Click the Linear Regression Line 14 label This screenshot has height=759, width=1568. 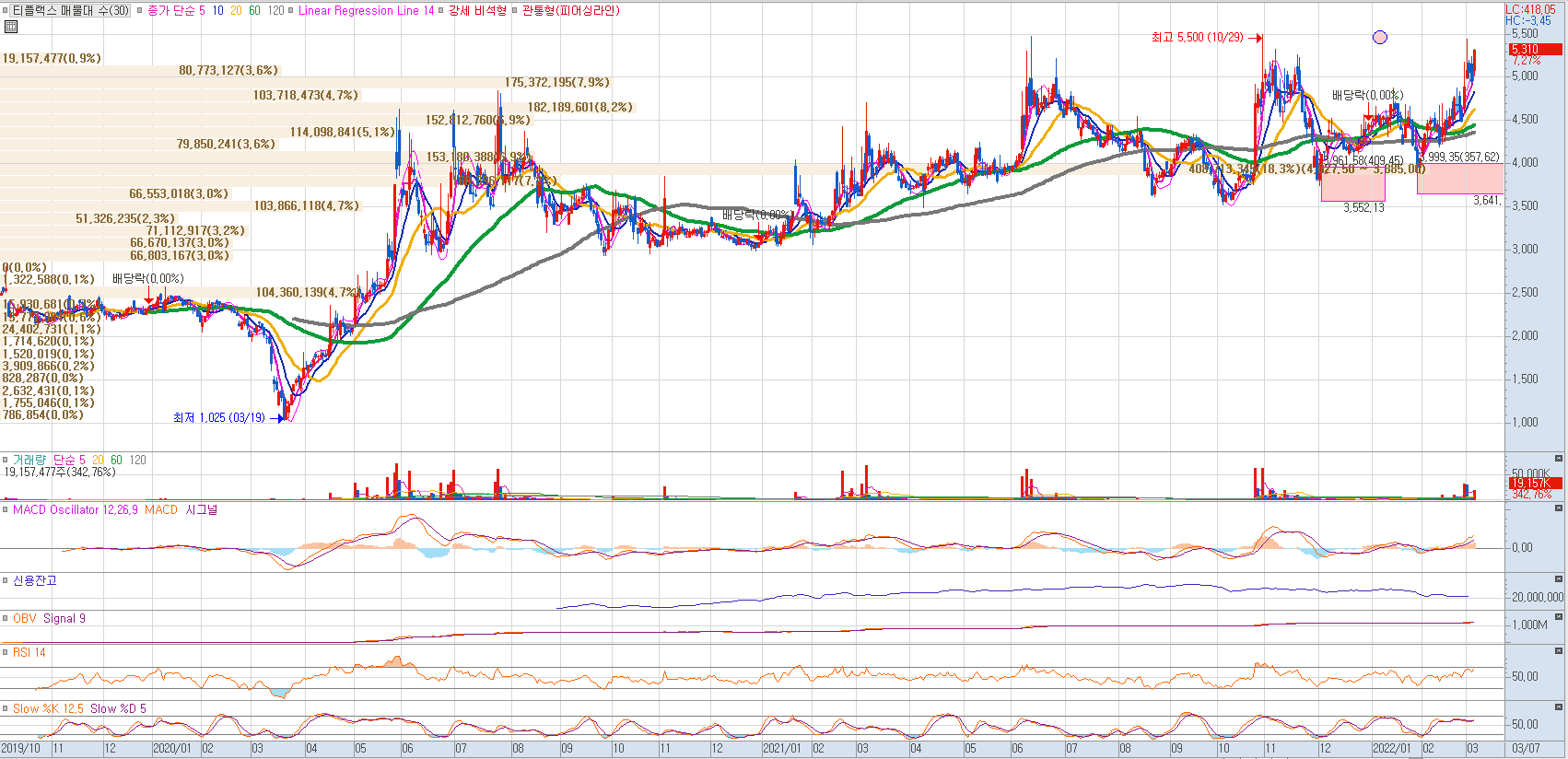point(366,10)
